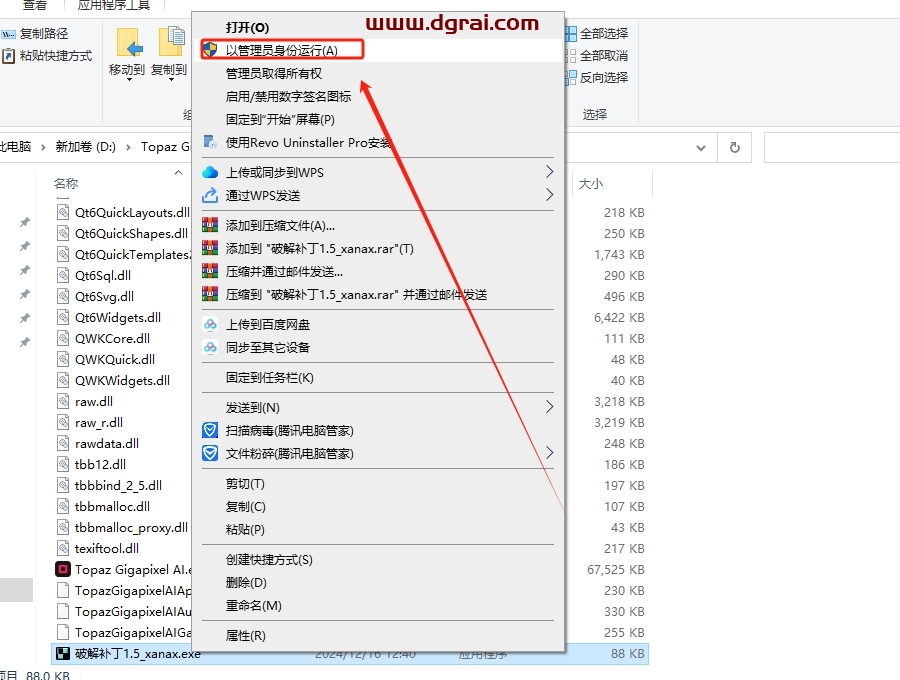Click 复制路径 in the ribbon
This screenshot has width=900, height=680.
point(44,34)
